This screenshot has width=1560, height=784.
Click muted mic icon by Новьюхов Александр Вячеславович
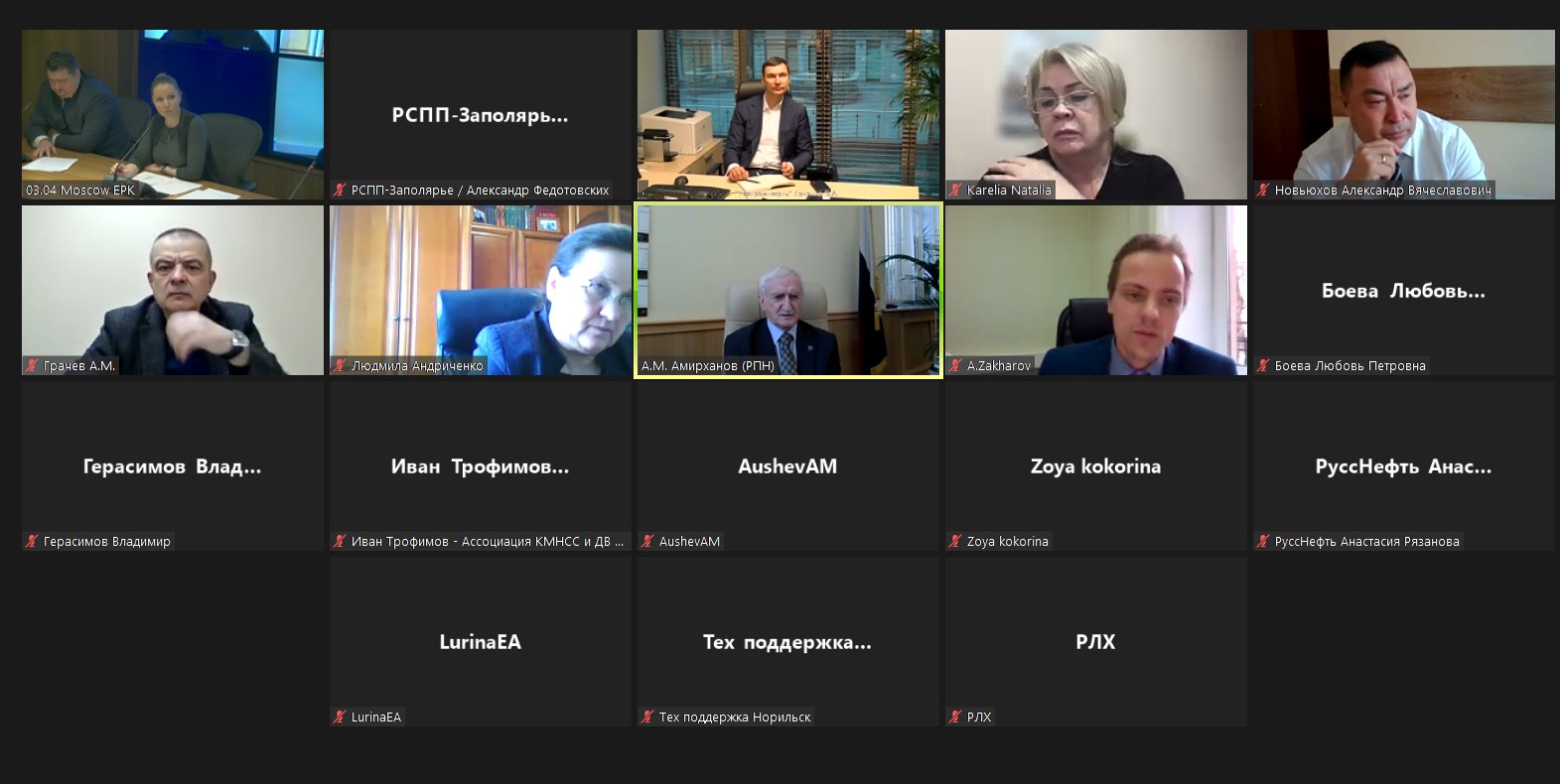[1263, 191]
